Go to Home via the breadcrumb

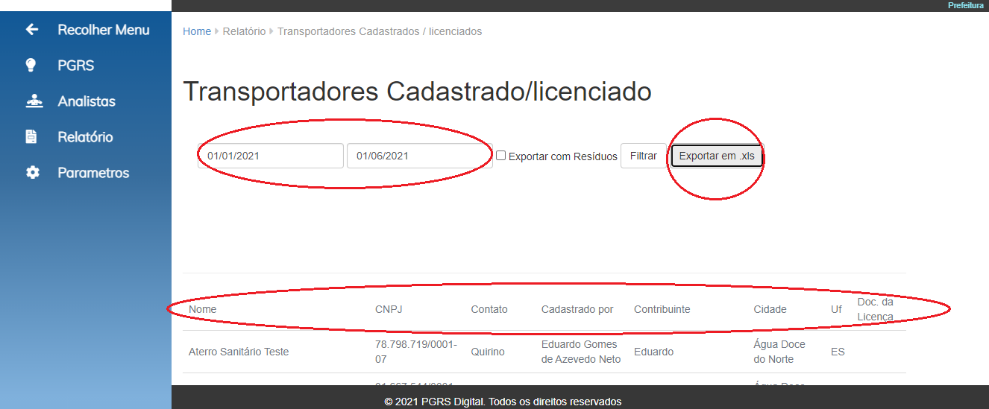click(197, 31)
